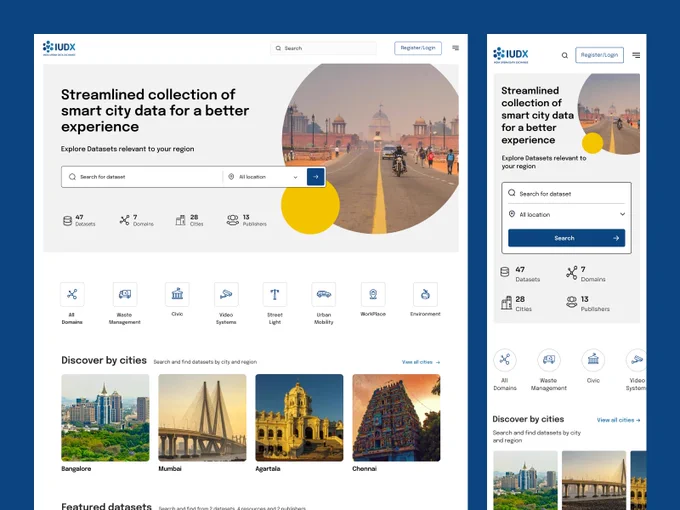The height and width of the screenshot is (510, 680).
Task: Select the Video Systems icon in desktop view
Action: click(226, 294)
